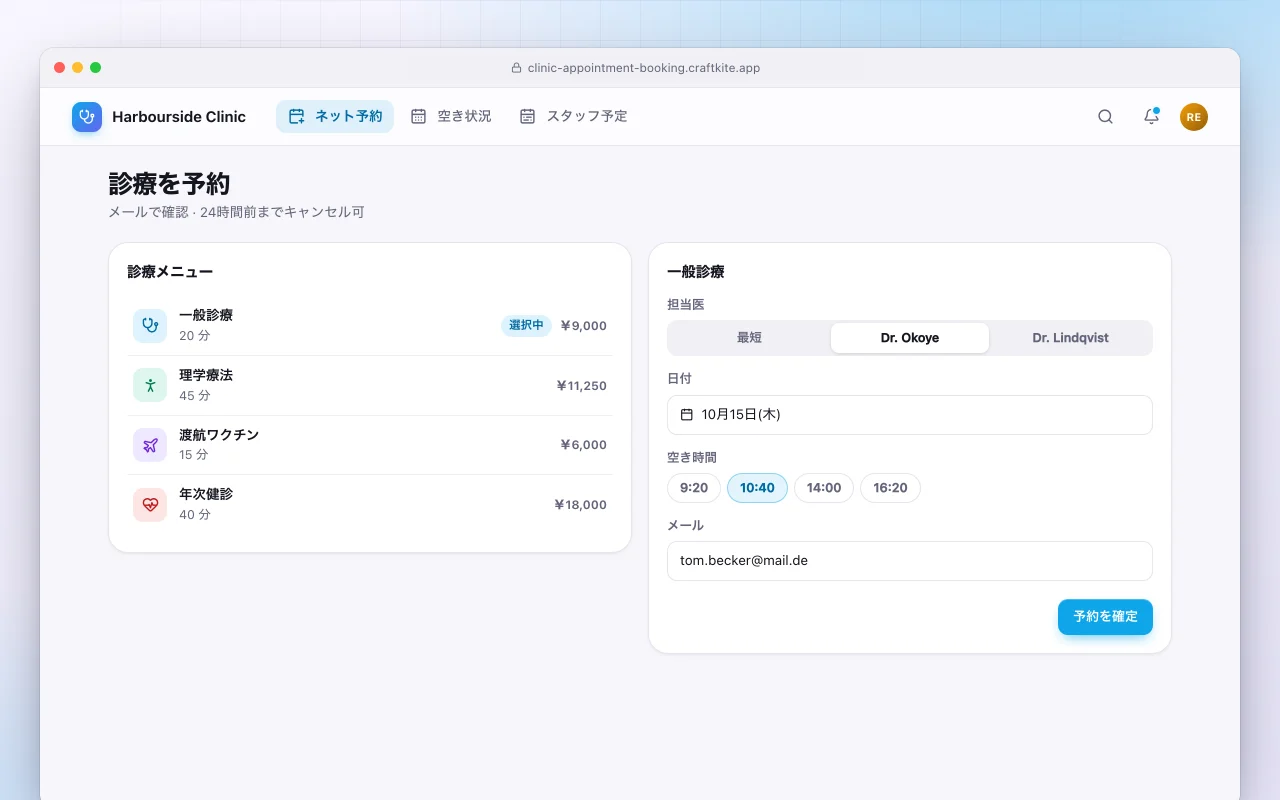Image resolution: width=1280 pixels, height=800 pixels.
Task: Open the 空き状況 tab
Action: 451,116
